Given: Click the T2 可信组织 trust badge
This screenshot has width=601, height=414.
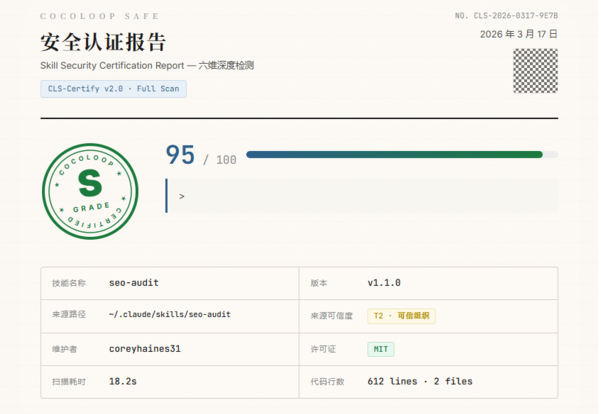Looking at the screenshot, I should tap(401, 316).
